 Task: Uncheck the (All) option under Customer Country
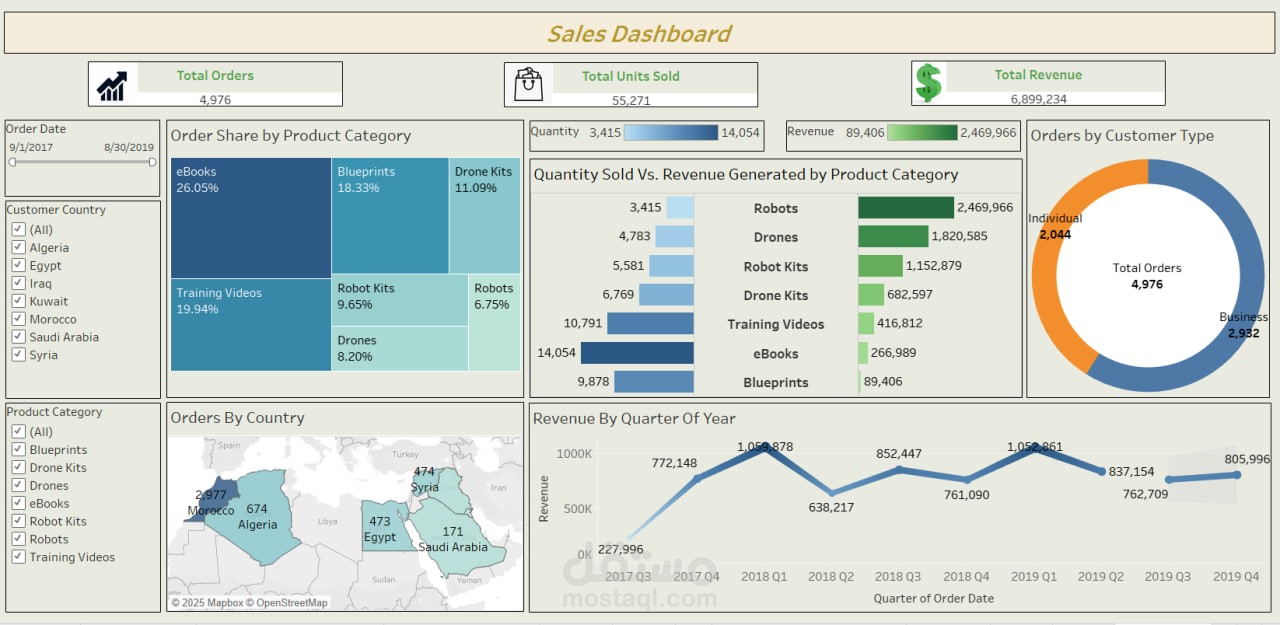point(18,229)
